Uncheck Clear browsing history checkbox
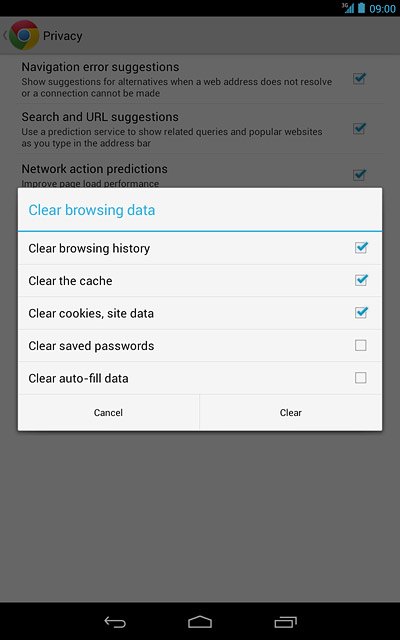This screenshot has width=400, height=640. tap(361, 248)
